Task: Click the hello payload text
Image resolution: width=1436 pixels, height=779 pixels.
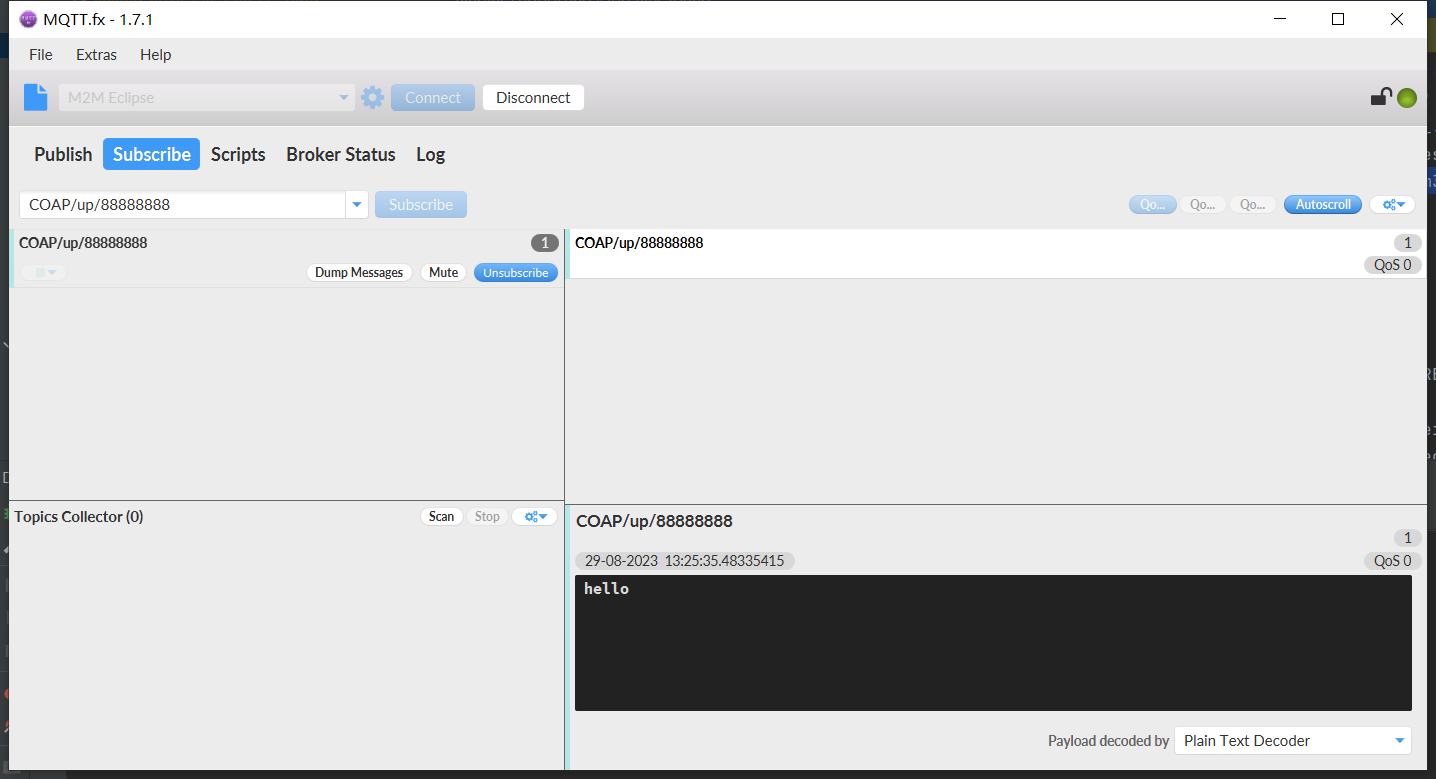Action: coord(606,589)
